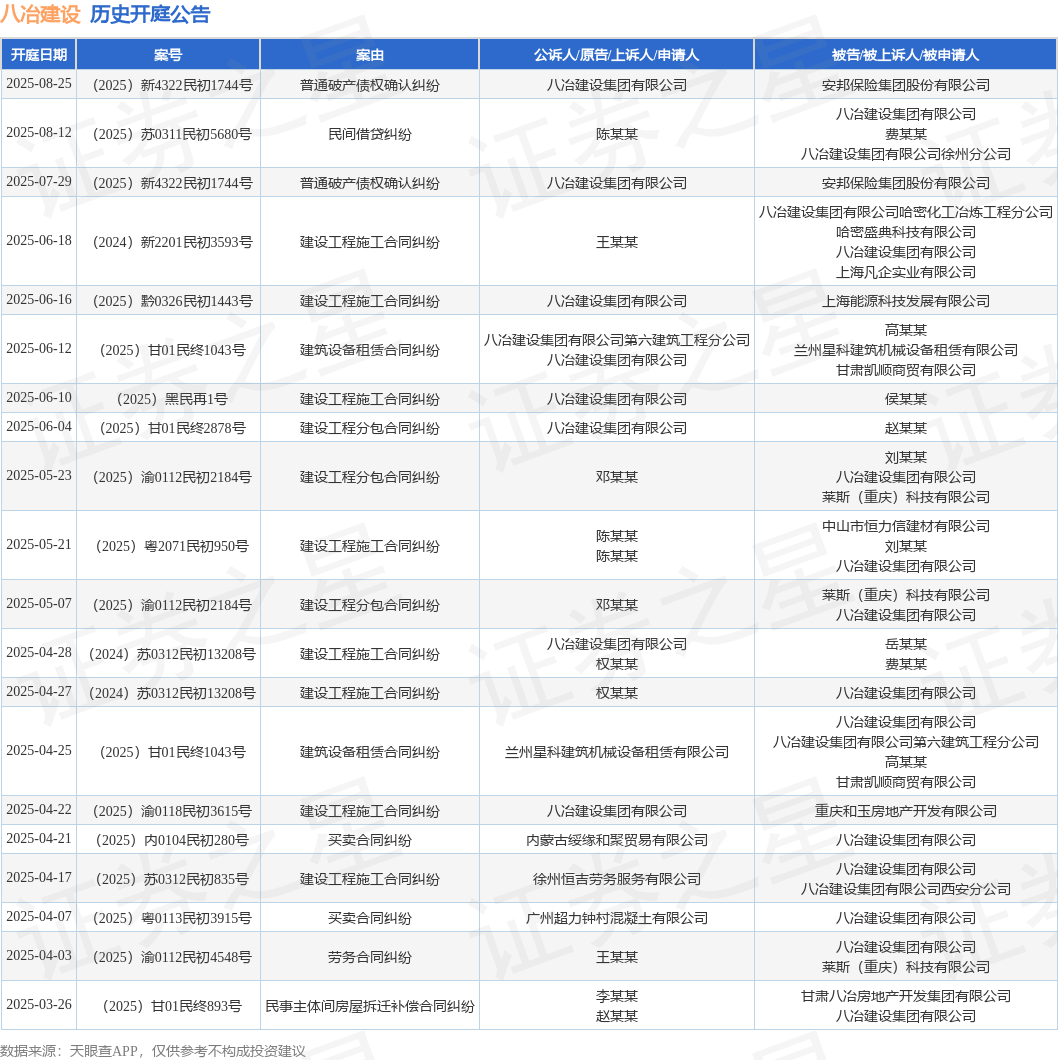Click the 民事主体间房屋拆迁补偿合同纠纷 cell
The width and height of the screenshot is (1058, 1060).
click(370, 1007)
